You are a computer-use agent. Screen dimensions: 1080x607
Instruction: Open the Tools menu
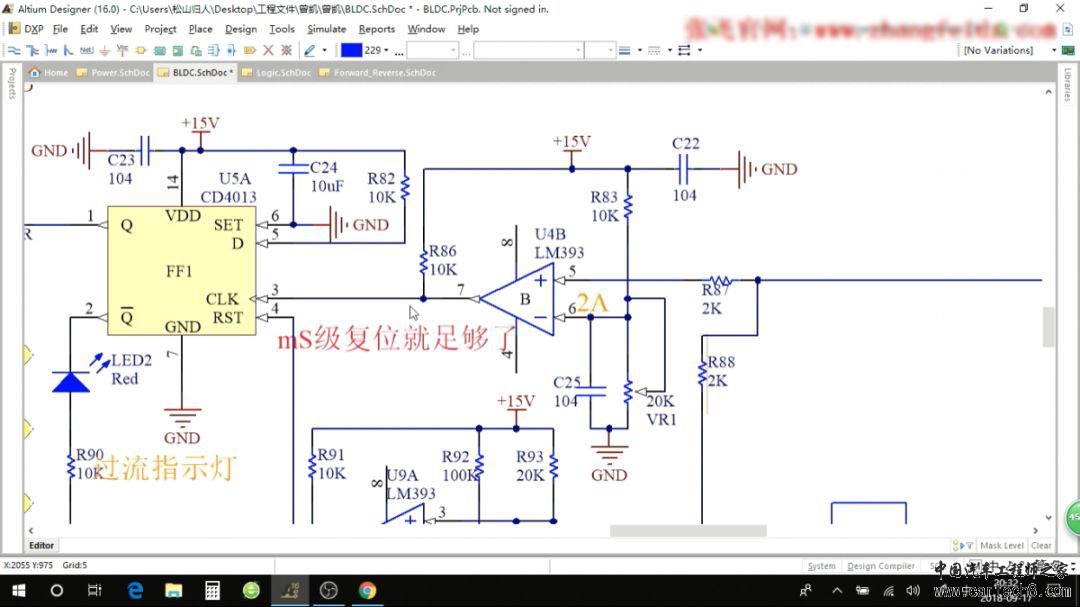click(x=282, y=29)
